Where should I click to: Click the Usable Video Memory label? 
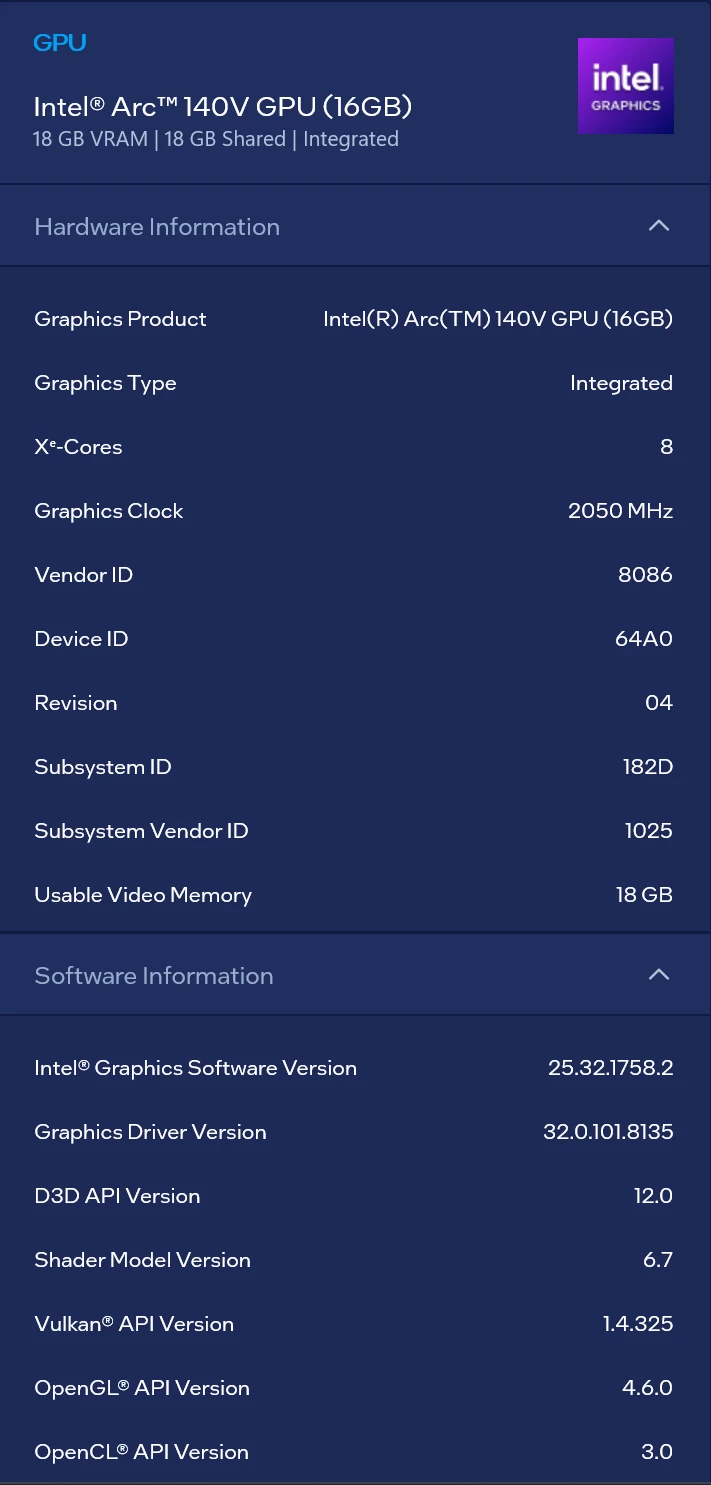click(x=143, y=895)
